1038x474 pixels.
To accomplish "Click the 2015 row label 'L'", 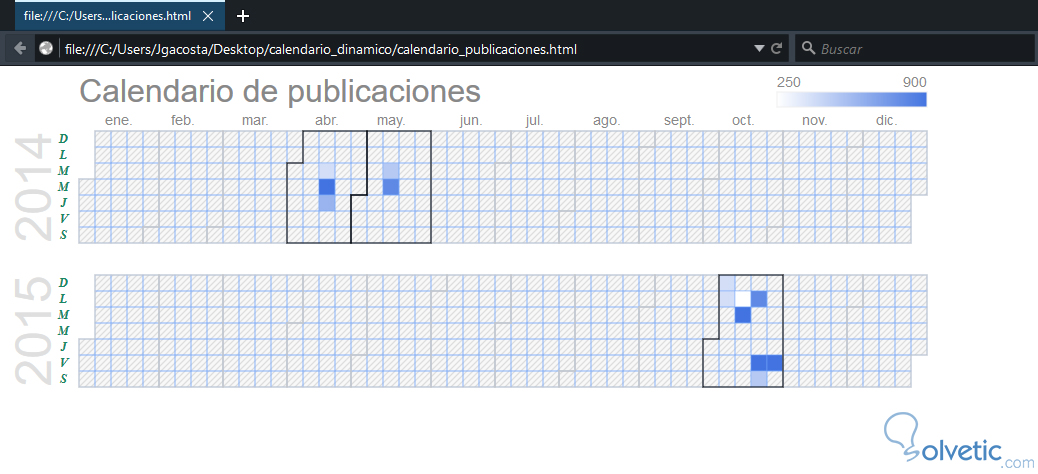I will tap(64, 299).
